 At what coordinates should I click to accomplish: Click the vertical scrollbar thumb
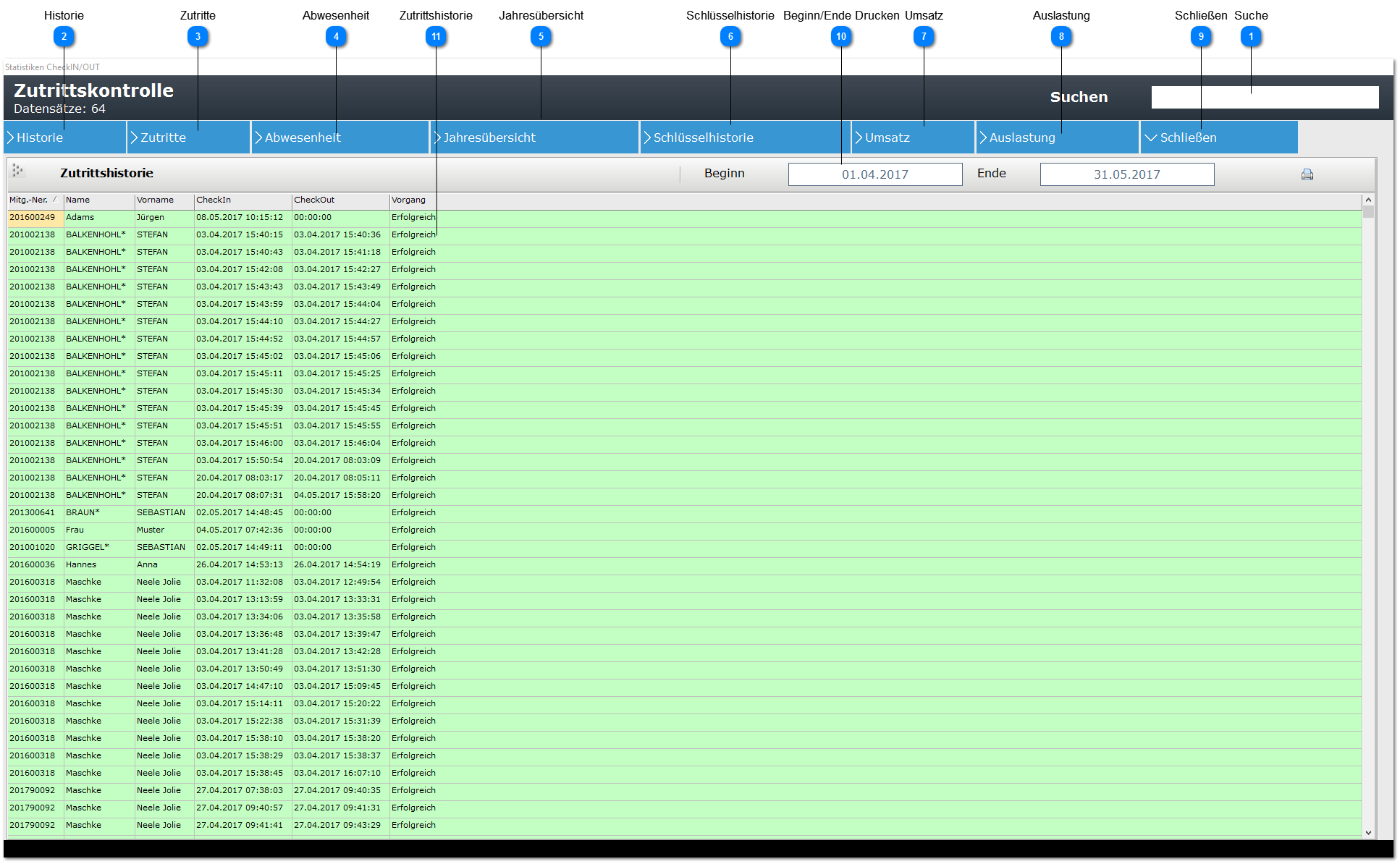coord(1368,212)
